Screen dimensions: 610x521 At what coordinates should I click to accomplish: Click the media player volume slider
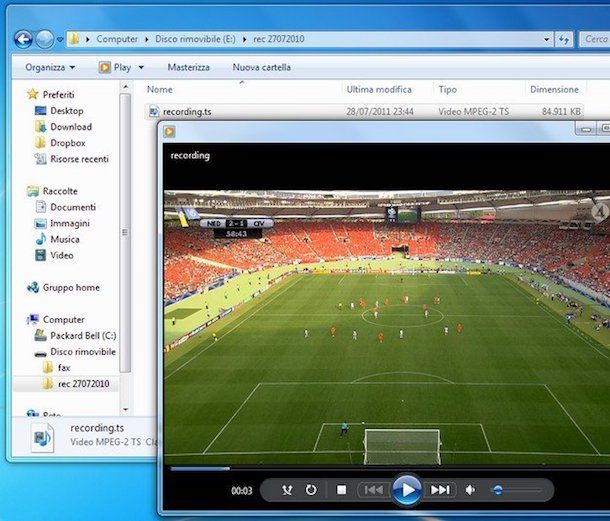[517, 490]
